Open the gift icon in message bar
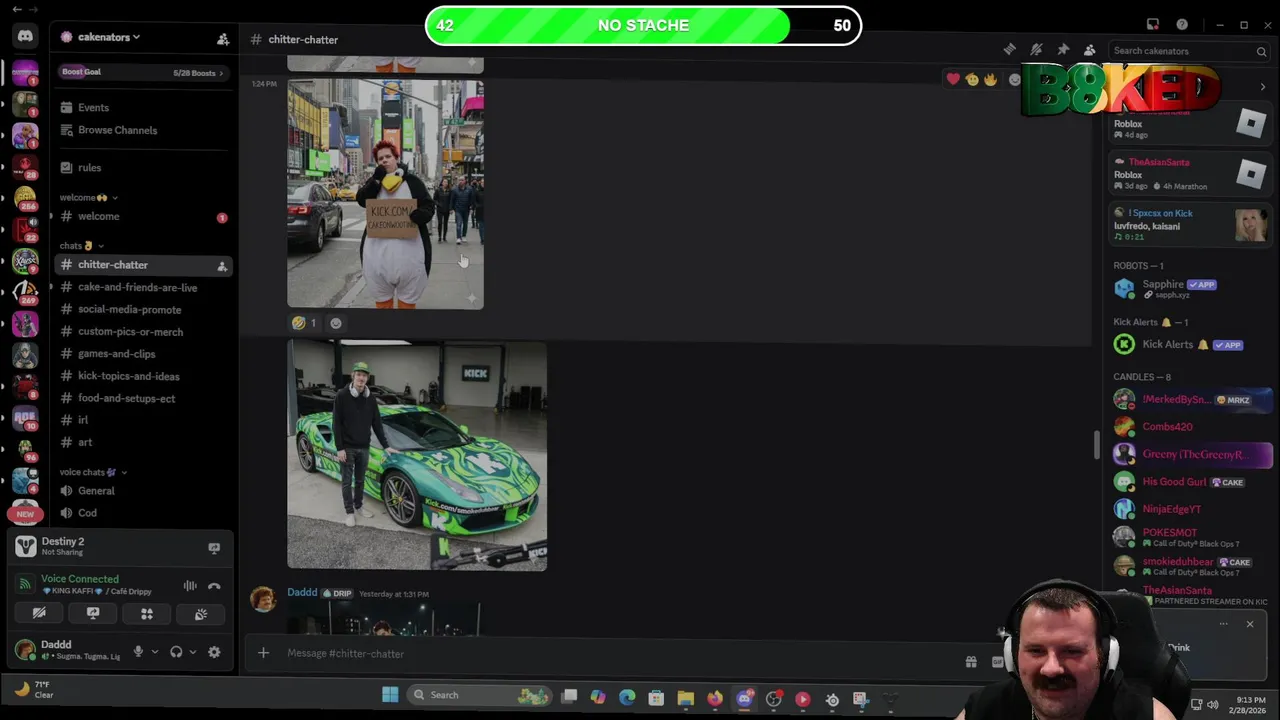 click(970, 661)
